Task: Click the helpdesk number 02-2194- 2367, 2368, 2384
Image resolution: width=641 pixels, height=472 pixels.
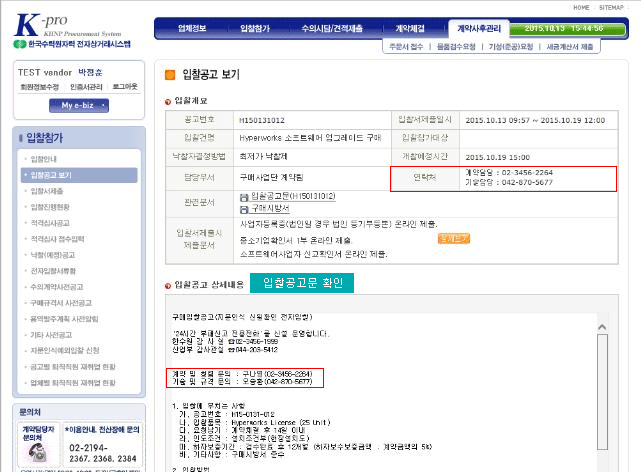Action: 103,453
